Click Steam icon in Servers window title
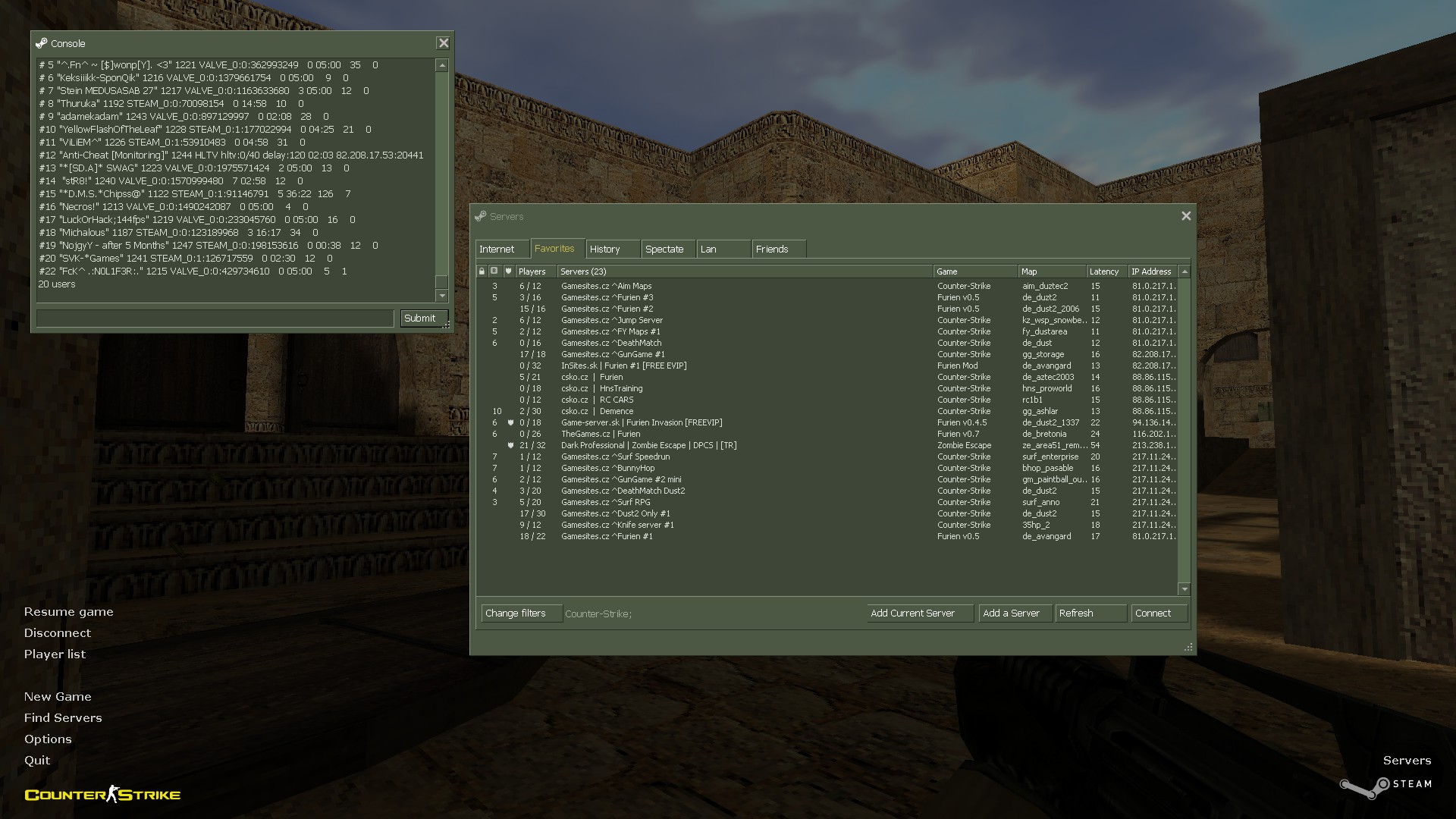This screenshot has height=819, width=1456. [x=481, y=216]
